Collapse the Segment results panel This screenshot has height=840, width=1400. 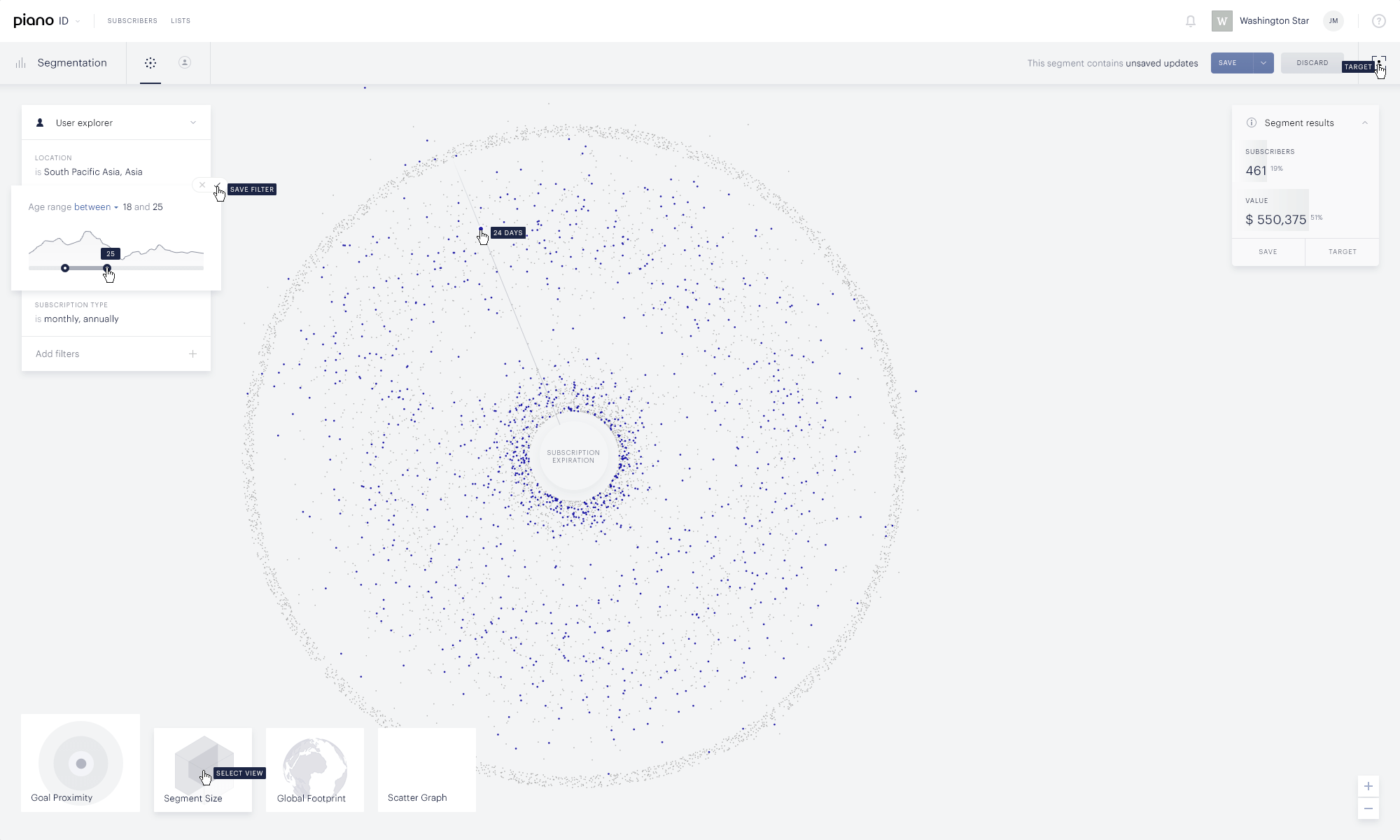click(x=1364, y=122)
